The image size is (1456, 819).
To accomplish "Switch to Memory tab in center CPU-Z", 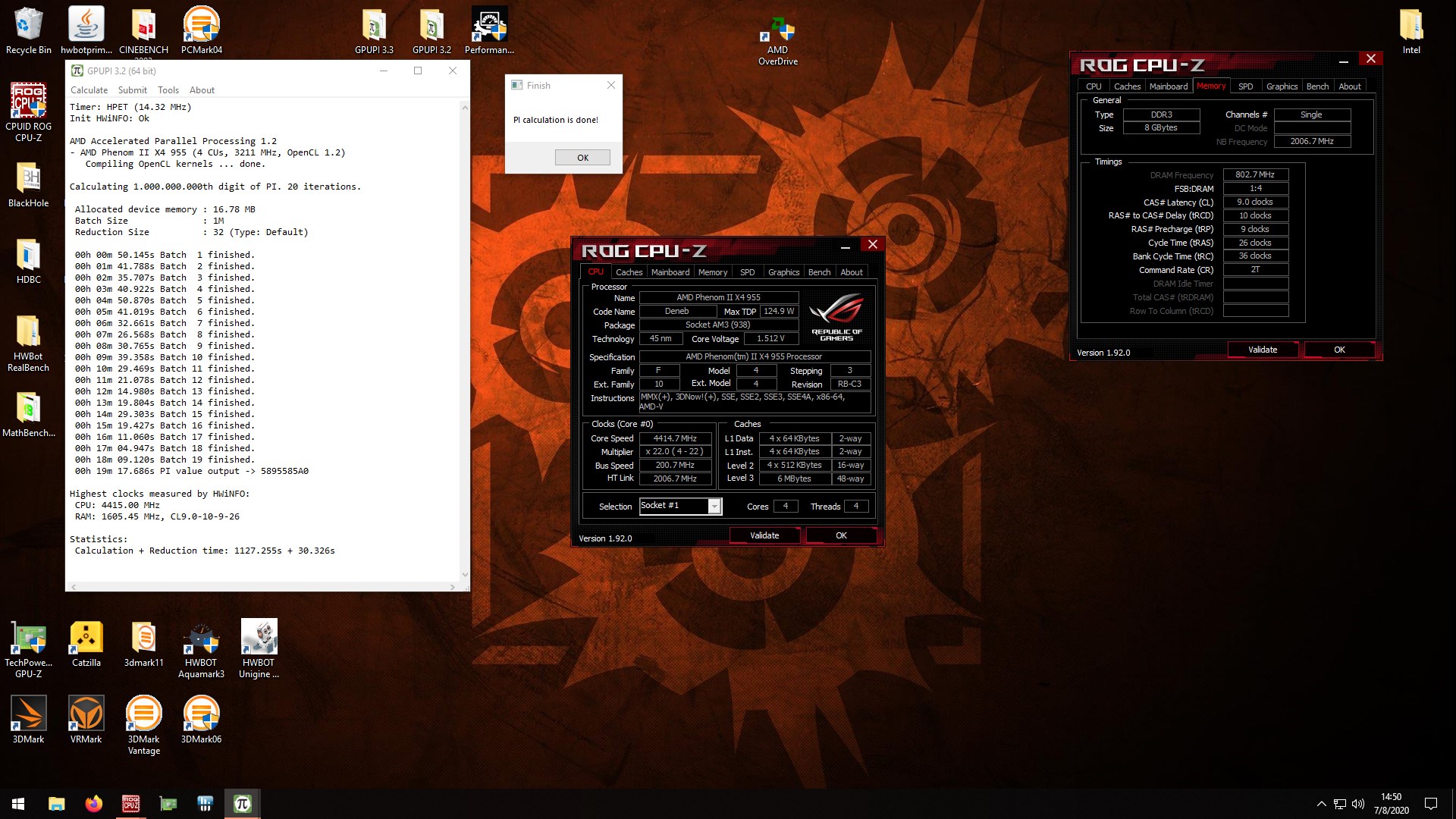I will pos(713,272).
